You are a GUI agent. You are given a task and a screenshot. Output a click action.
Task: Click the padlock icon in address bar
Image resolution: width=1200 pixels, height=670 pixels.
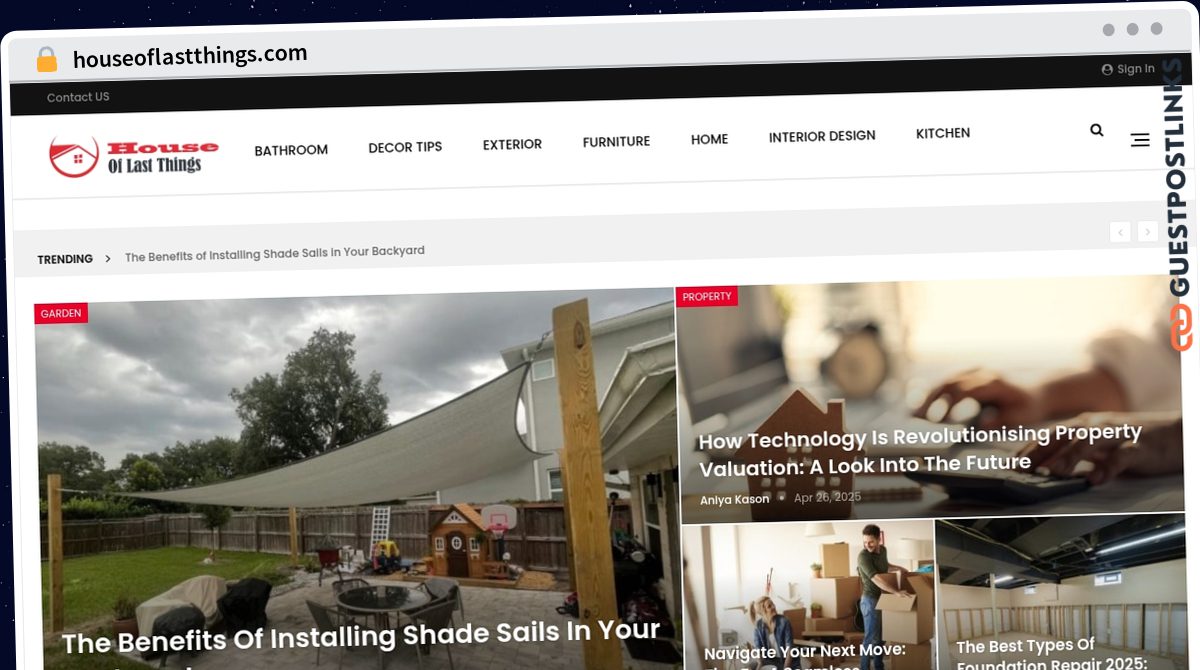tap(47, 59)
